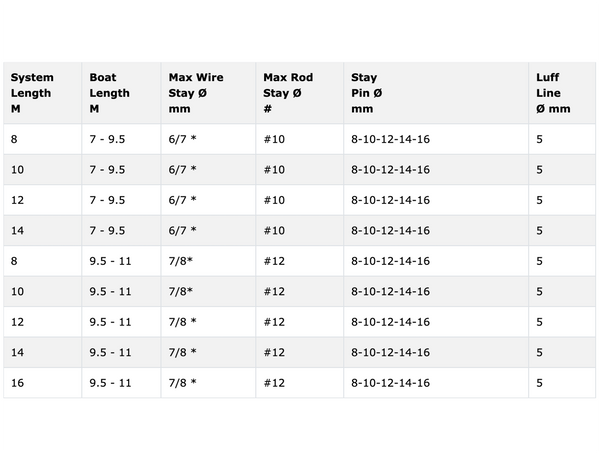Click the Boat Length M column header
This screenshot has height=453, width=600.
point(109,93)
